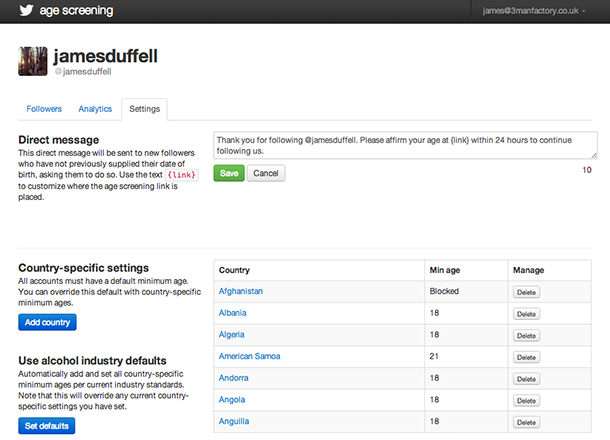Click the Twitter bird logo icon

tap(21, 12)
